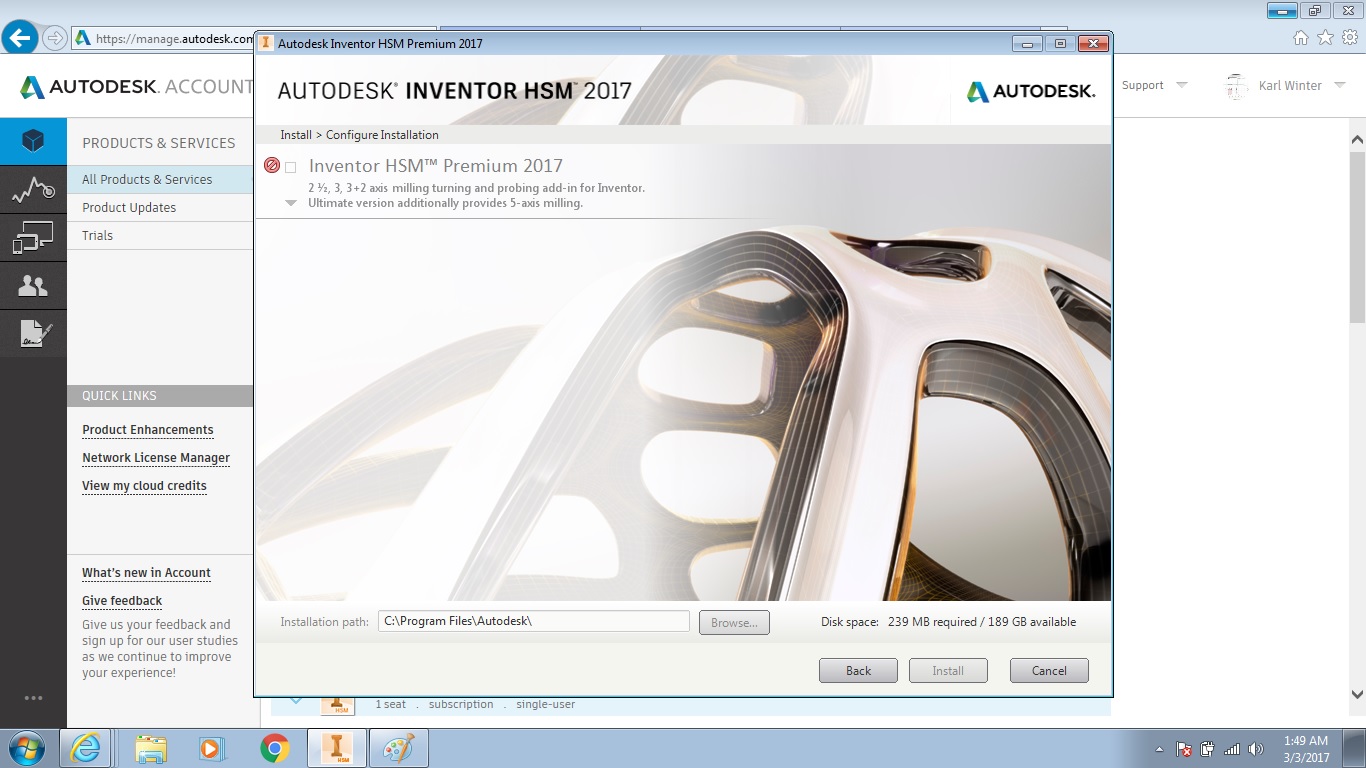
Task: Select the usage reporting chart icon
Action: tap(33, 189)
